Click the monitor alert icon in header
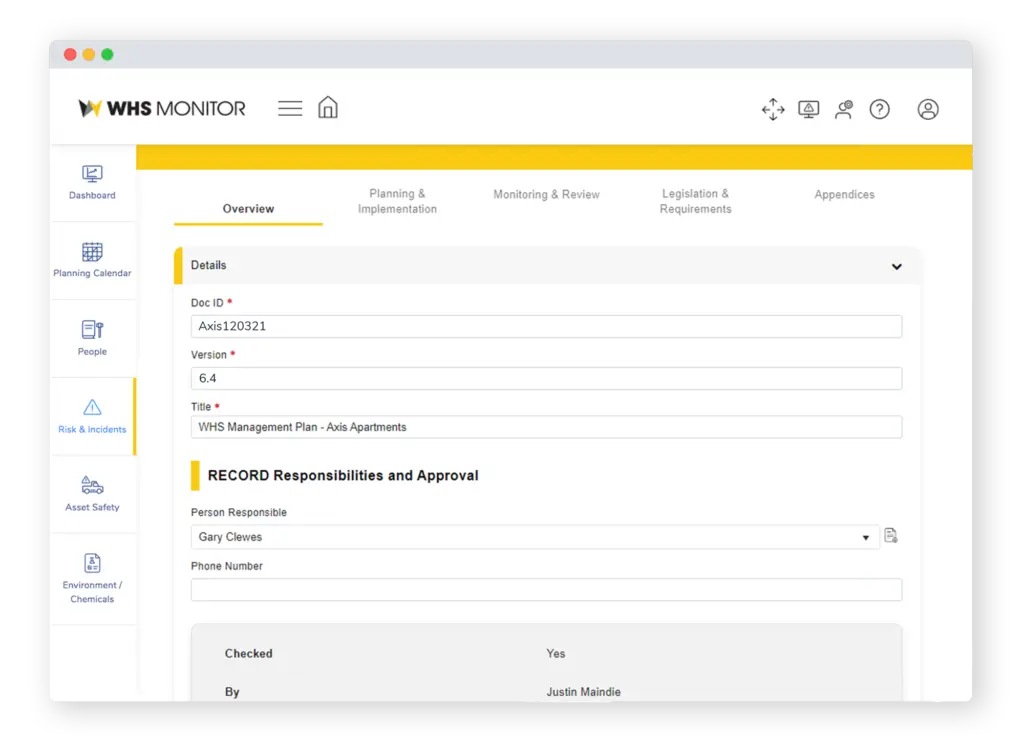 [x=809, y=109]
